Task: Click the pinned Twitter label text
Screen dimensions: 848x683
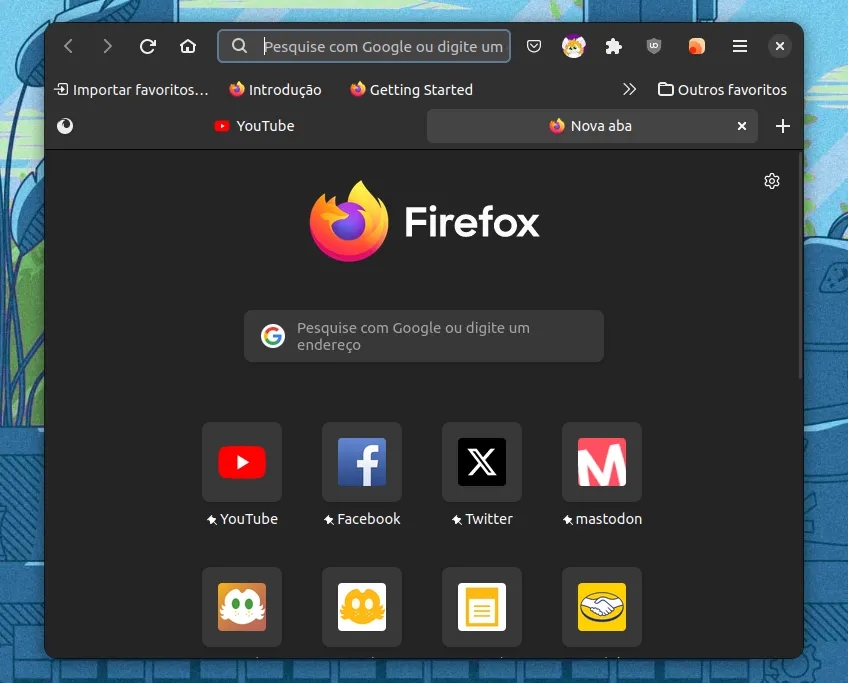Action: 489,519
